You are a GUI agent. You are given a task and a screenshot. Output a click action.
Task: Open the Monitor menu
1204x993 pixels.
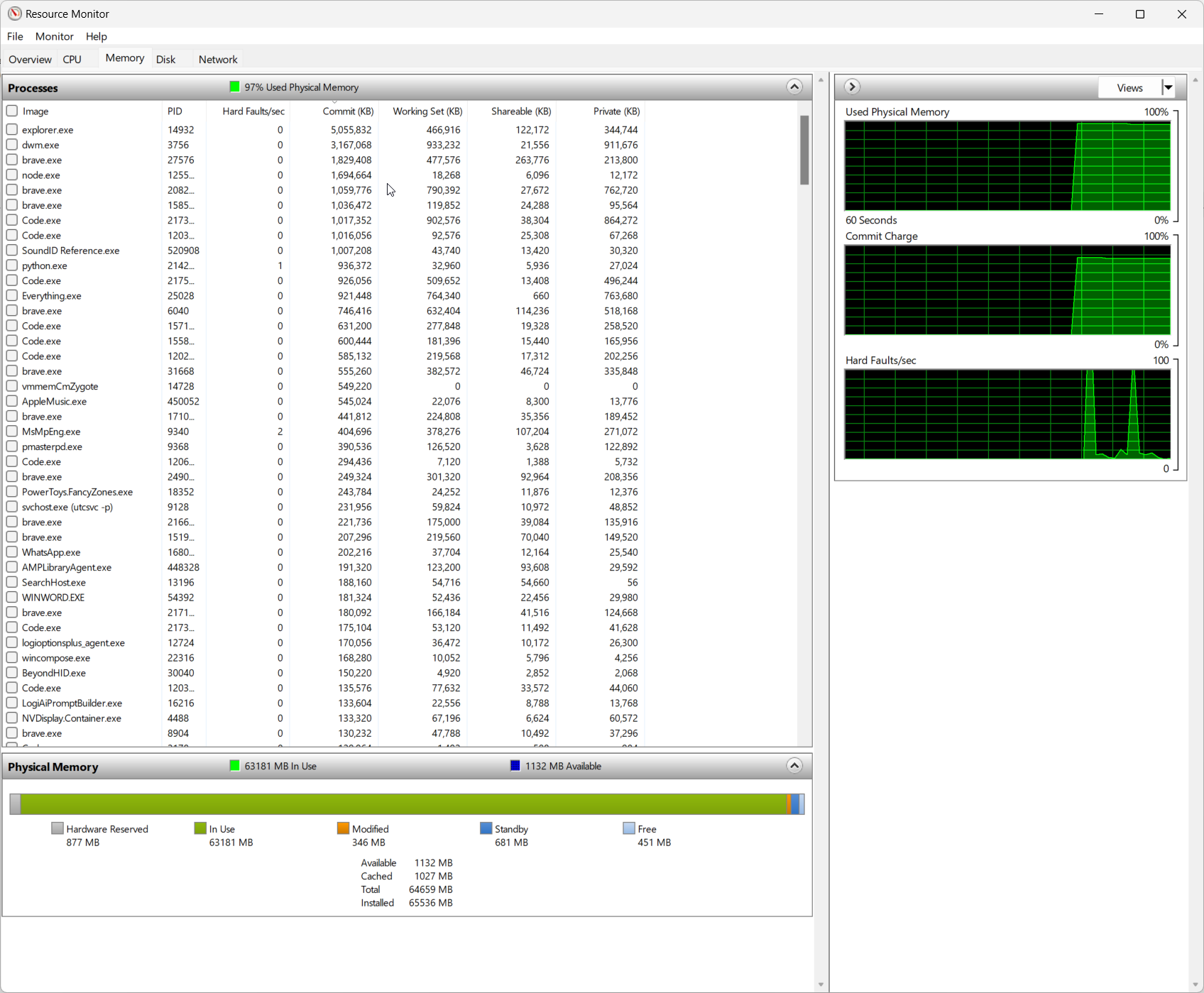pyautogui.click(x=54, y=36)
